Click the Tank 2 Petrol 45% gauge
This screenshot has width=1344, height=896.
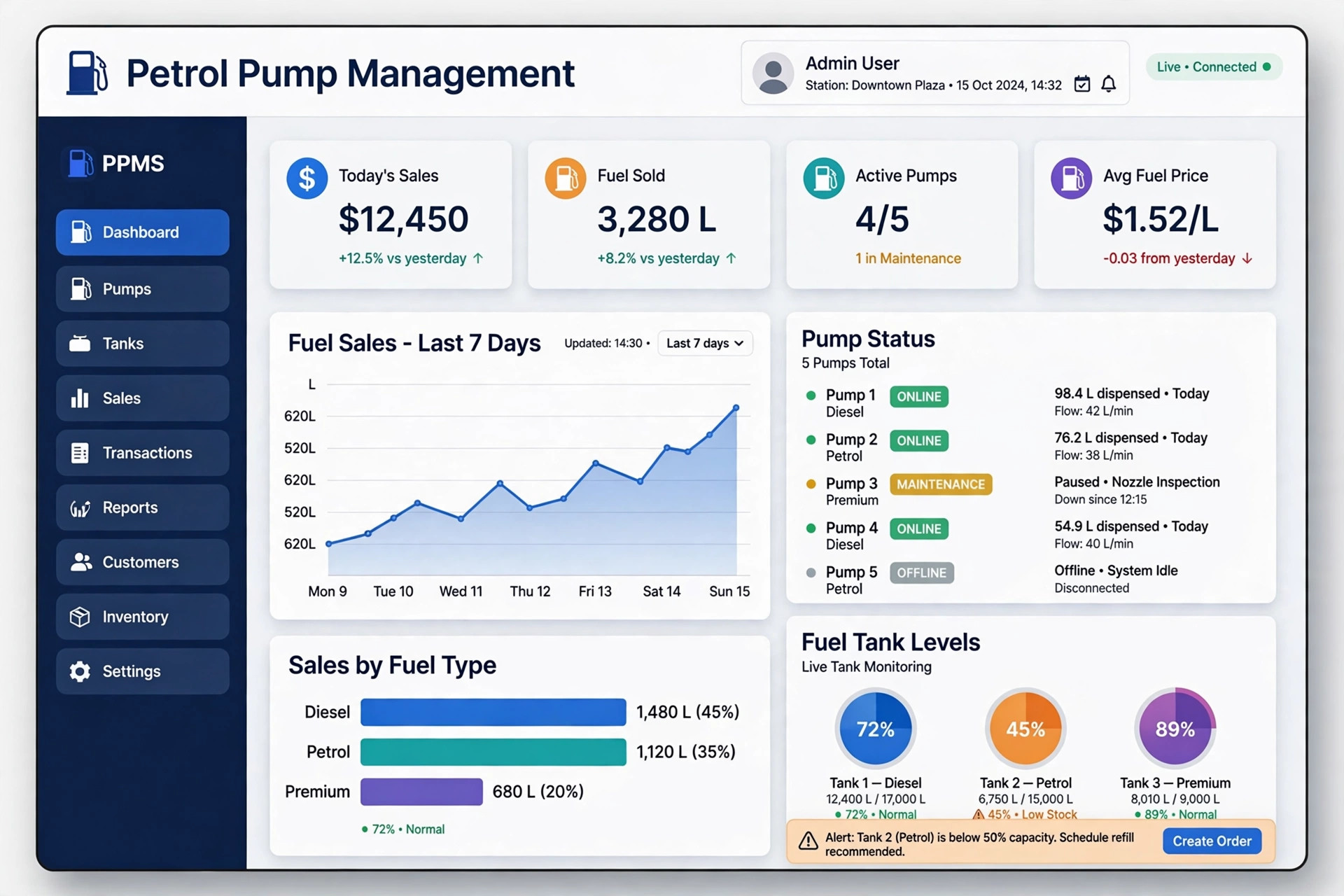(x=1025, y=729)
